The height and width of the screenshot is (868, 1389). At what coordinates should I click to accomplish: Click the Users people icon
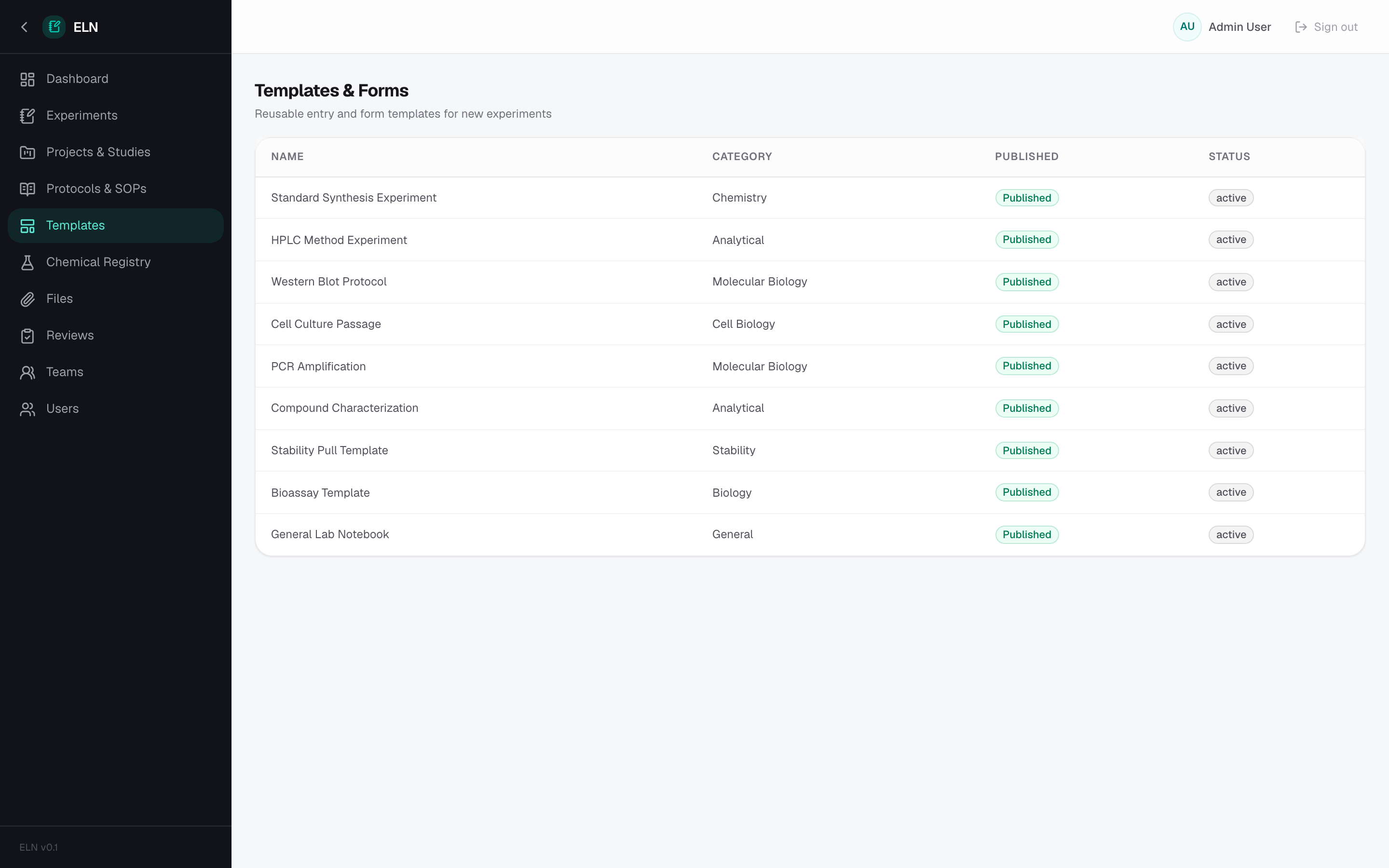click(x=27, y=409)
